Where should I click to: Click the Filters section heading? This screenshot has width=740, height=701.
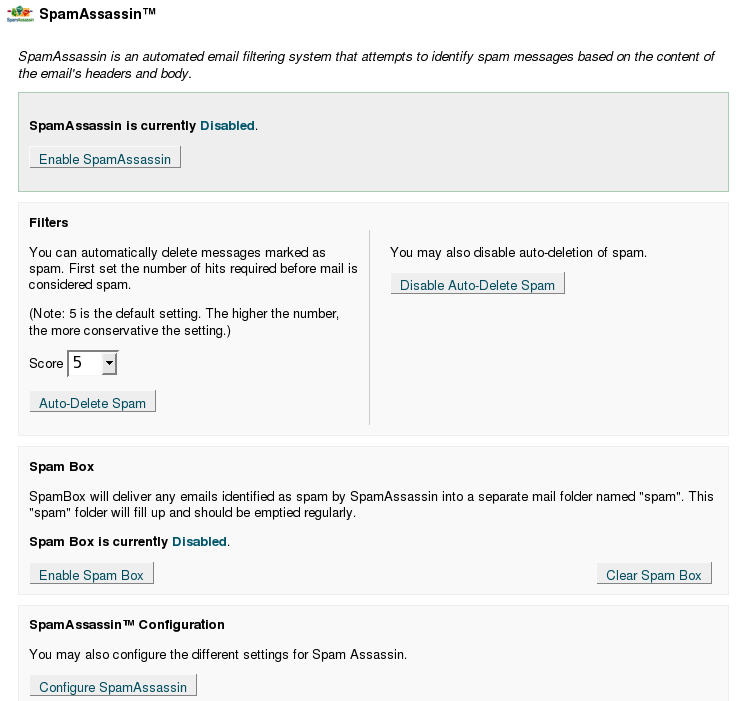[49, 222]
